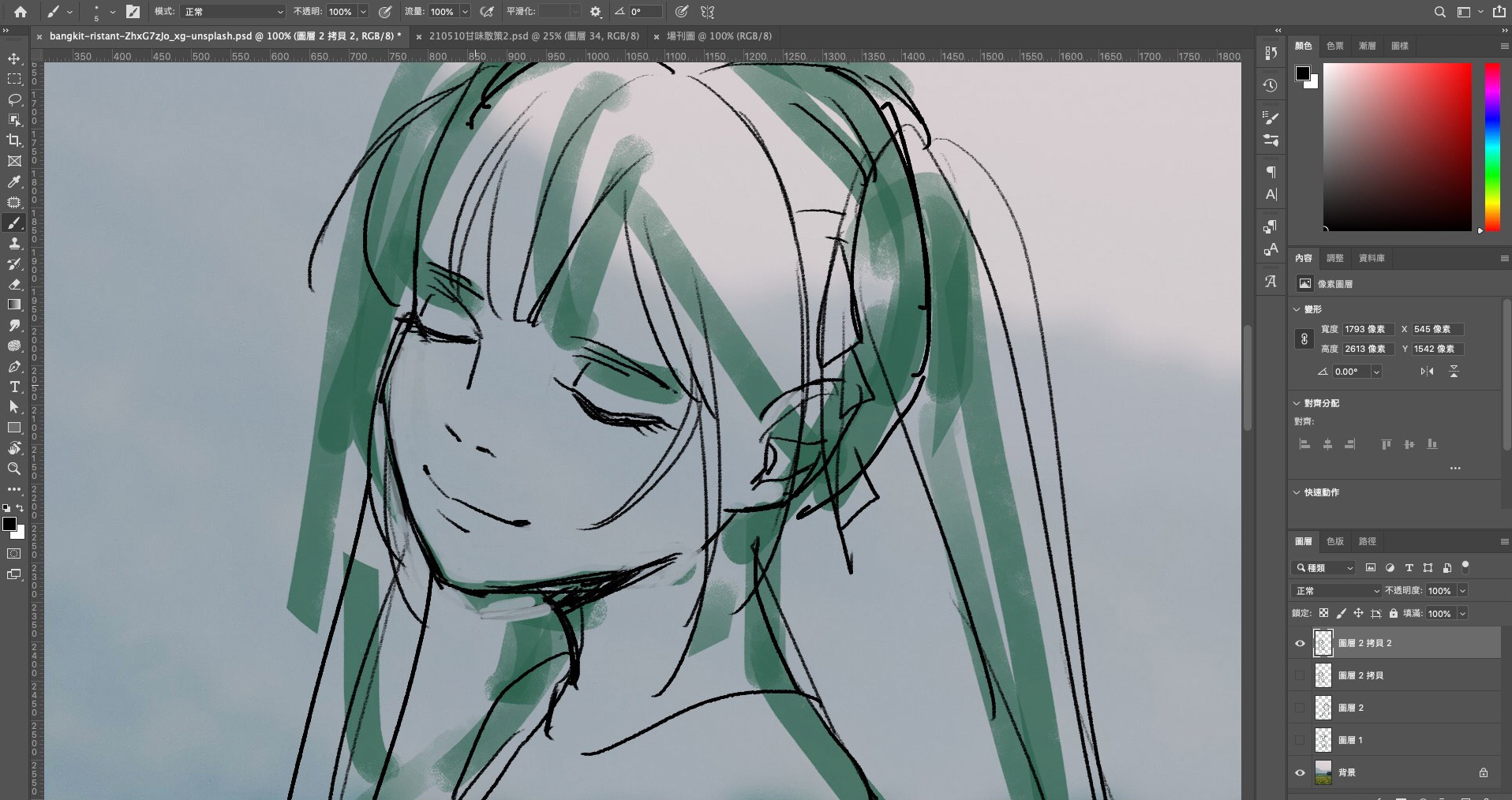1512x800 pixels.
Task: Open more align options ellipsis
Action: pos(1455,469)
